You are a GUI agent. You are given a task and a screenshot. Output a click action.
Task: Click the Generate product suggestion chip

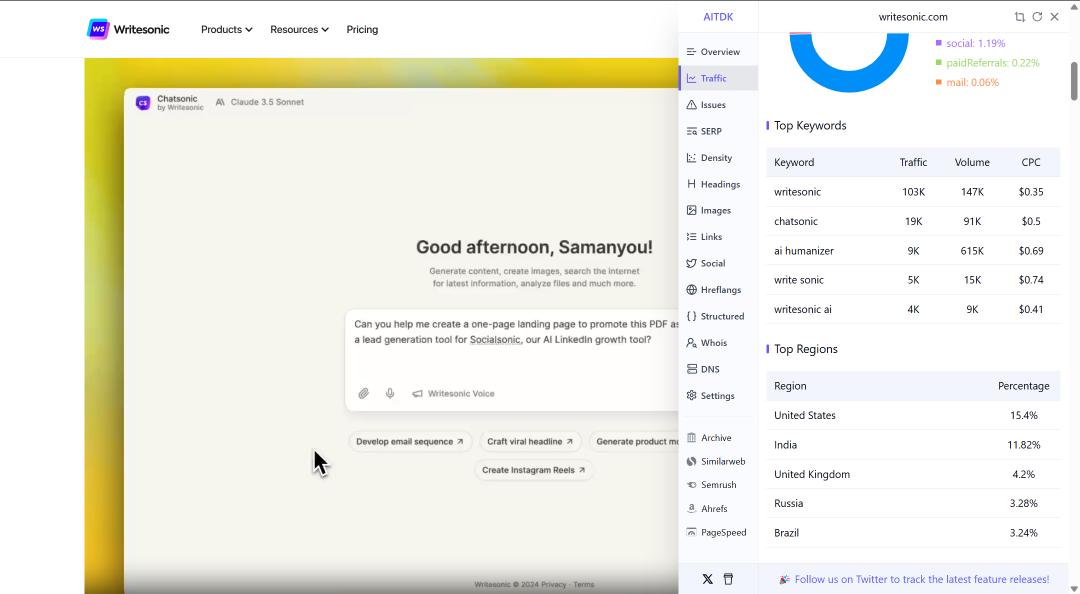634,442
